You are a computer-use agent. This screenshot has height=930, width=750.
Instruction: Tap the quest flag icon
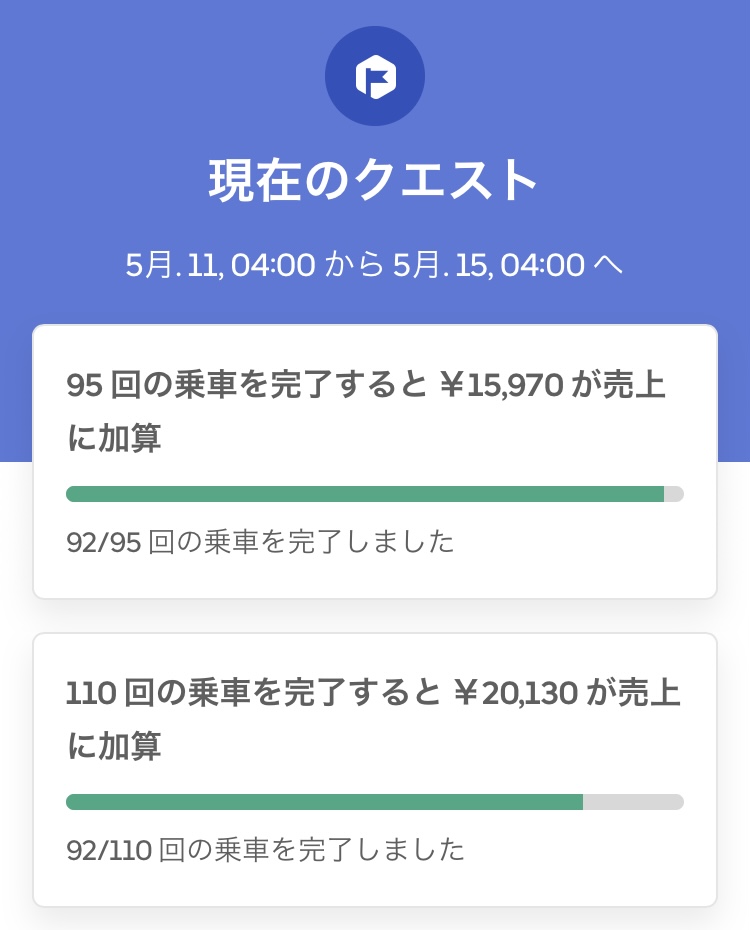tap(375, 76)
